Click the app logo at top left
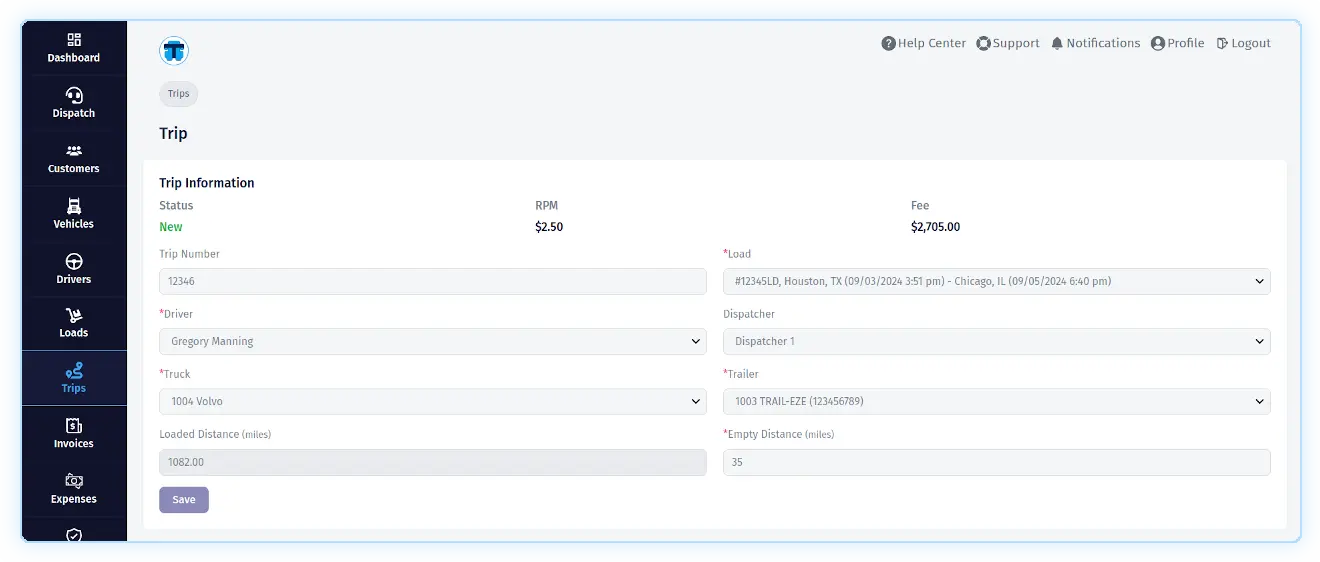Image resolution: width=1320 pixels, height=562 pixels. tap(174, 51)
